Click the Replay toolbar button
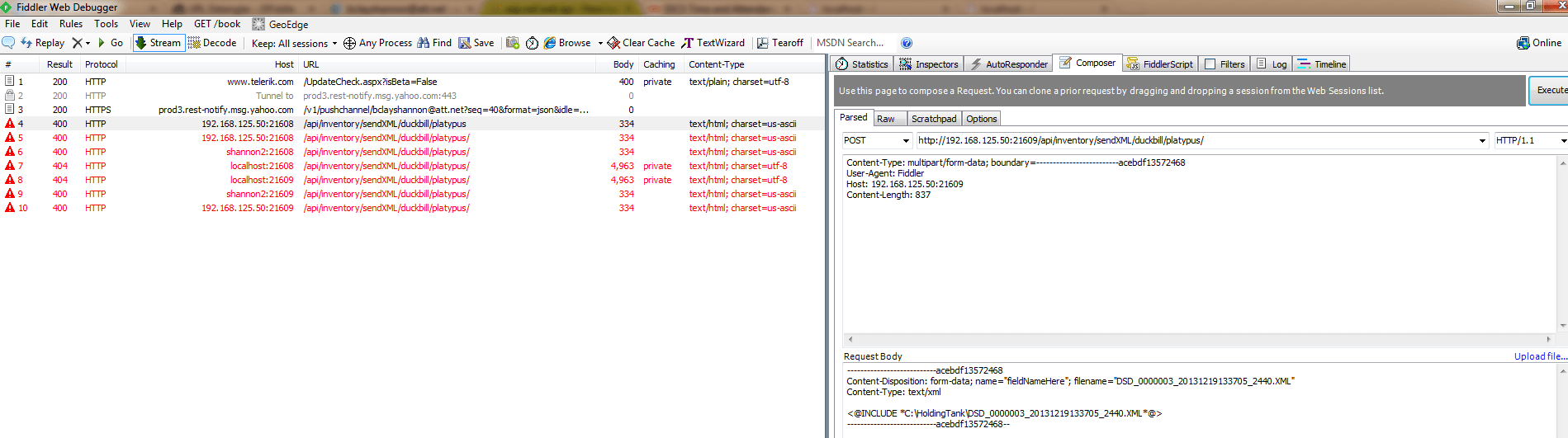The height and width of the screenshot is (438, 1568). point(43,43)
